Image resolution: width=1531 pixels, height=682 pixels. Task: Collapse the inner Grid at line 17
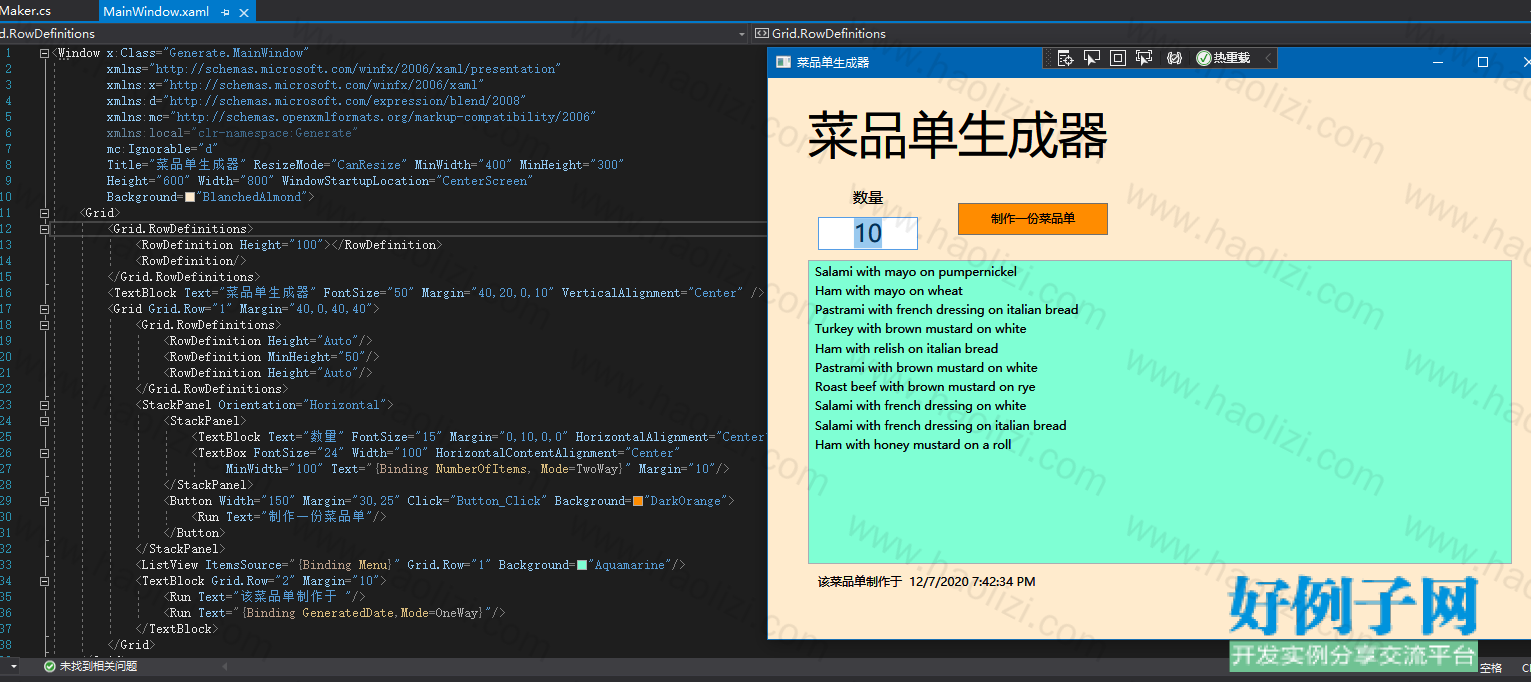click(x=44, y=309)
